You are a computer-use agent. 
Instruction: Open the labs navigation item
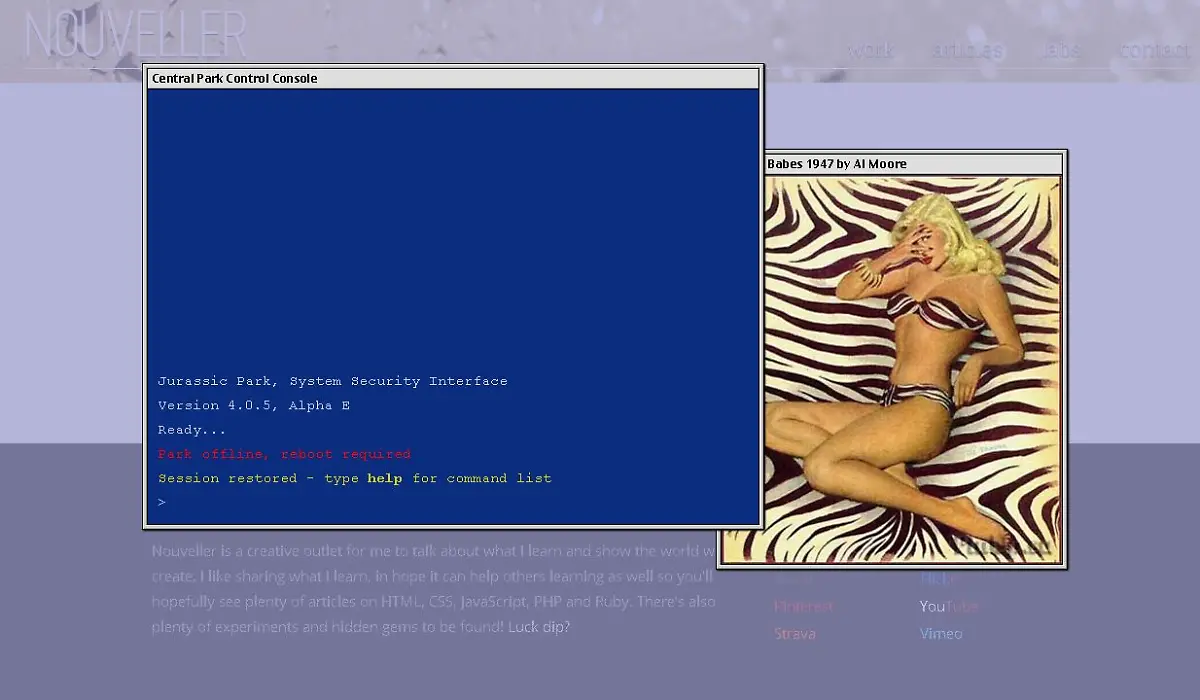[1060, 50]
